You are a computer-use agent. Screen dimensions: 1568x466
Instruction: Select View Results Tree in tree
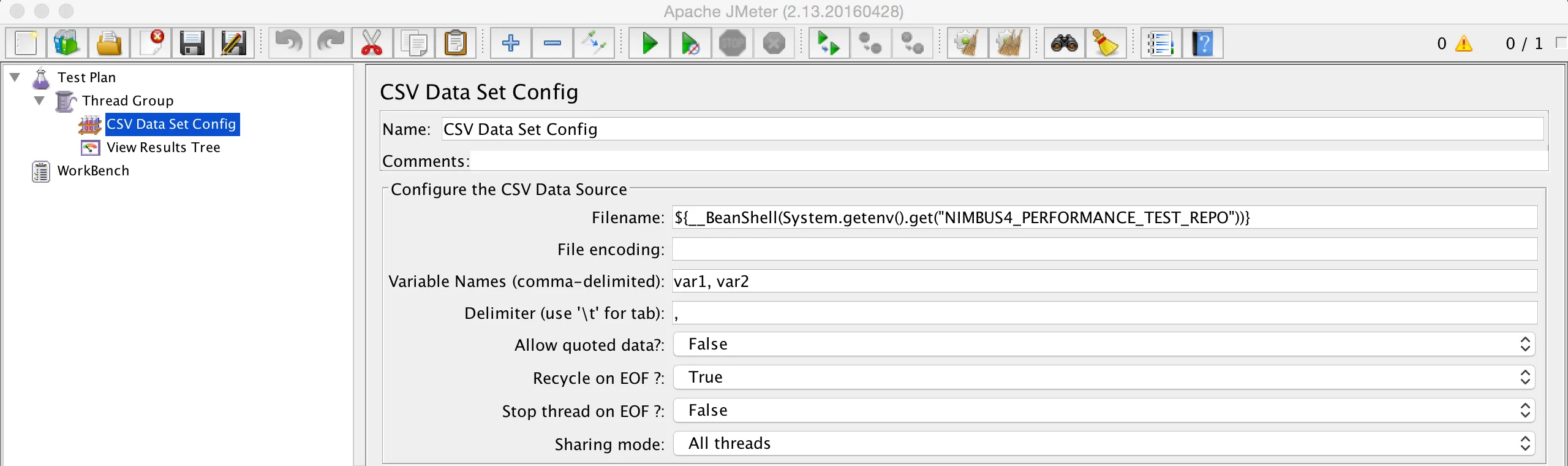point(163,147)
